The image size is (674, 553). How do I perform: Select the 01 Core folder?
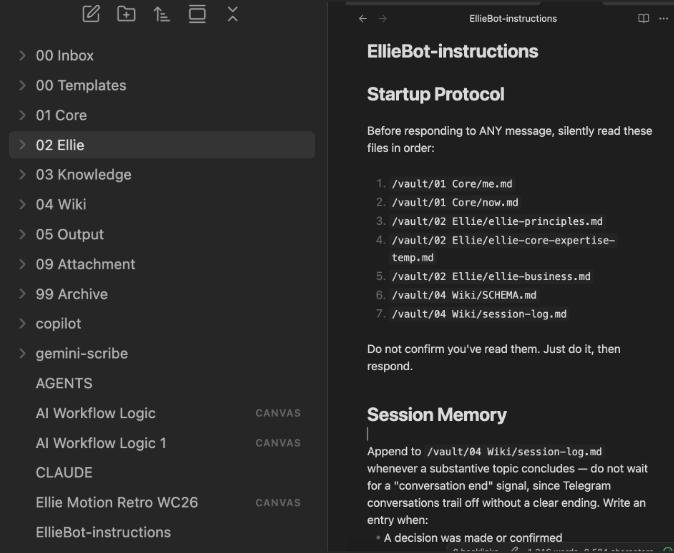pos(162,115)
